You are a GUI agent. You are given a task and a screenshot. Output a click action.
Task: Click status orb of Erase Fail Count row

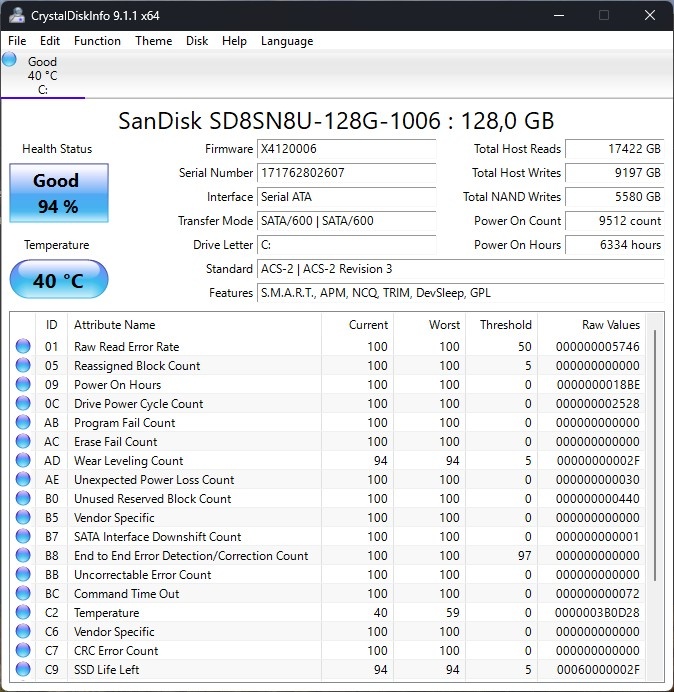coord(23,441)
